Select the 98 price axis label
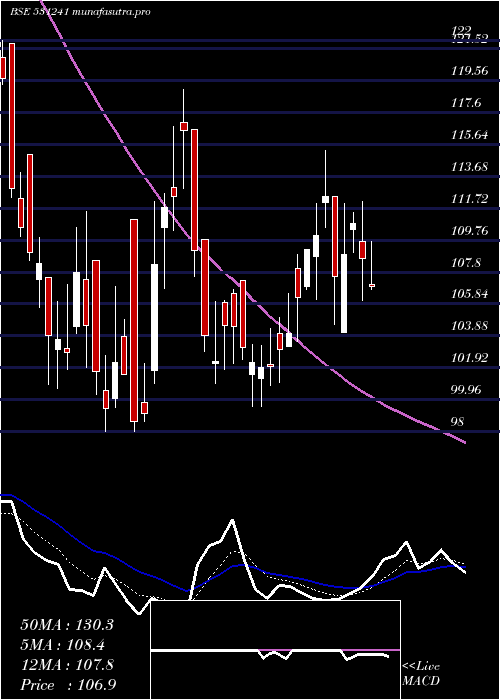 pyautogui.click(x=458, y=421)
